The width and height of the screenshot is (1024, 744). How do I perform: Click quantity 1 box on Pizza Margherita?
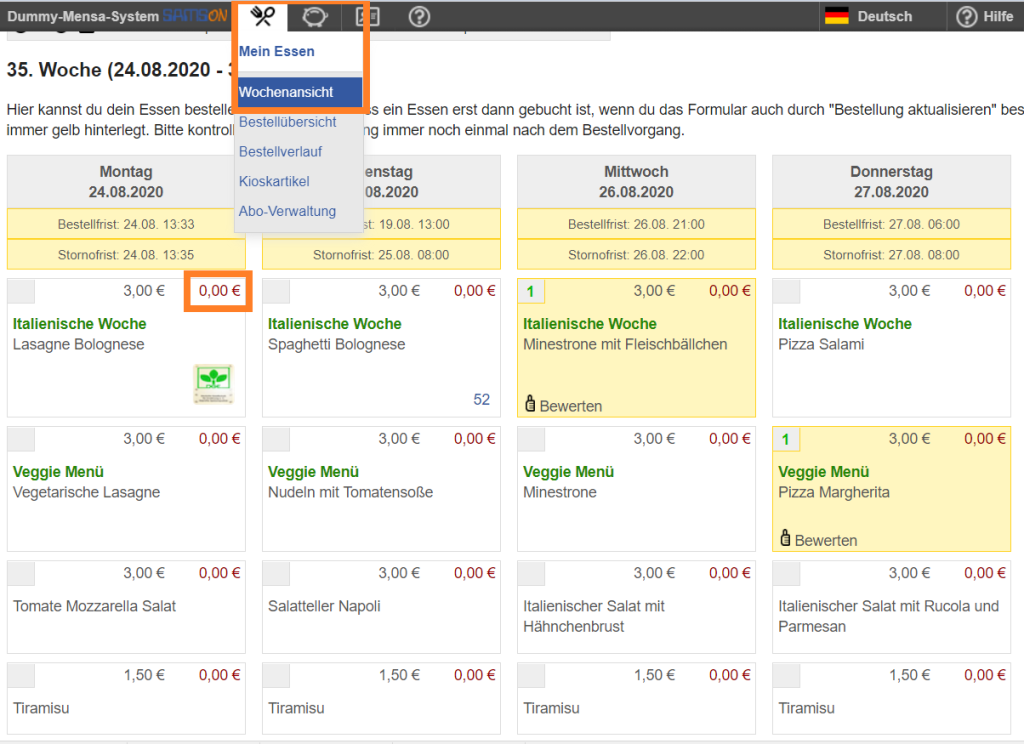click(x=787, y=439)
